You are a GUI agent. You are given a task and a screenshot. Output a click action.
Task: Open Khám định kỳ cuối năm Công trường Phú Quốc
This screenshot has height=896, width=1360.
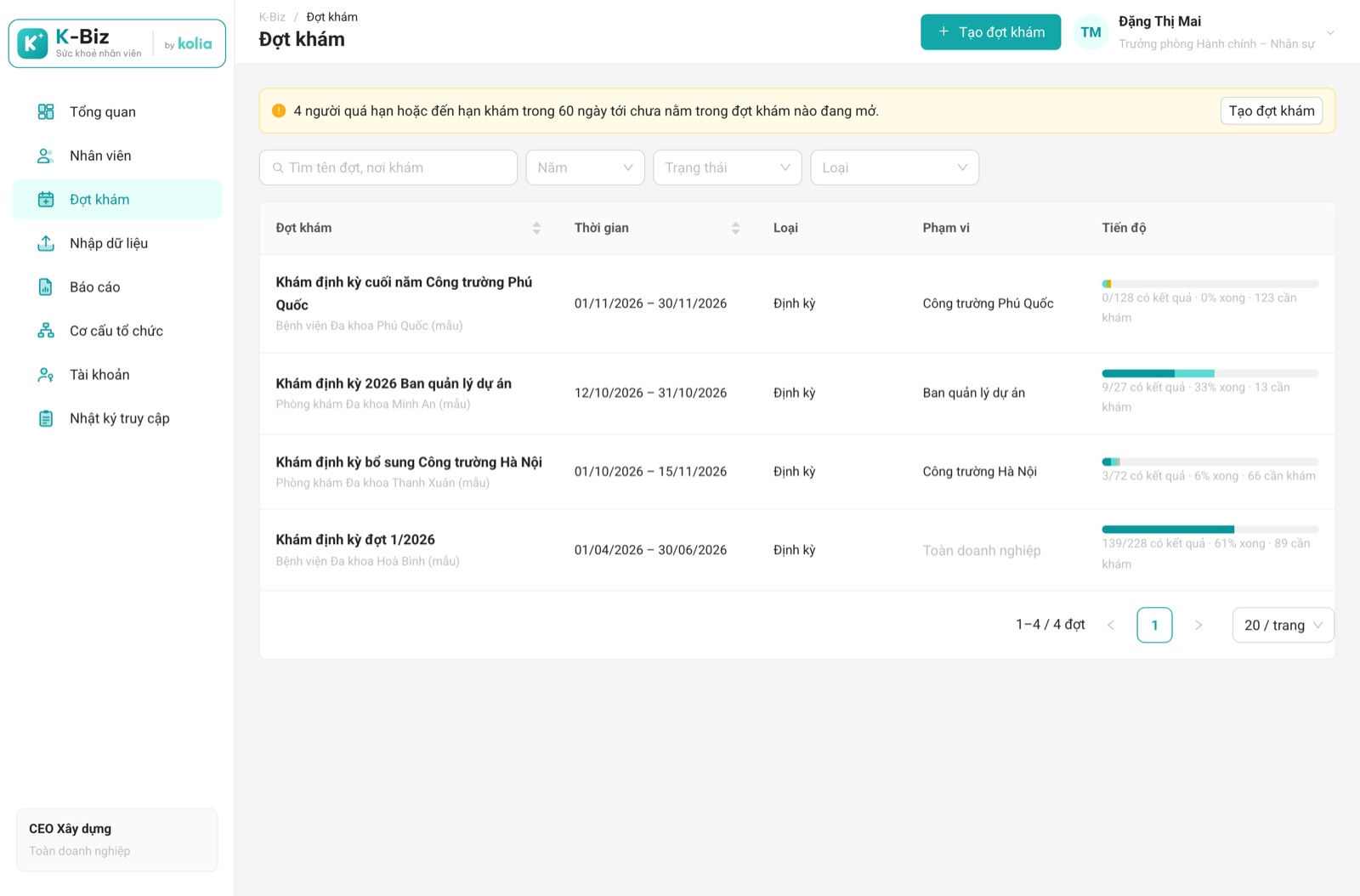pos(404,293)
